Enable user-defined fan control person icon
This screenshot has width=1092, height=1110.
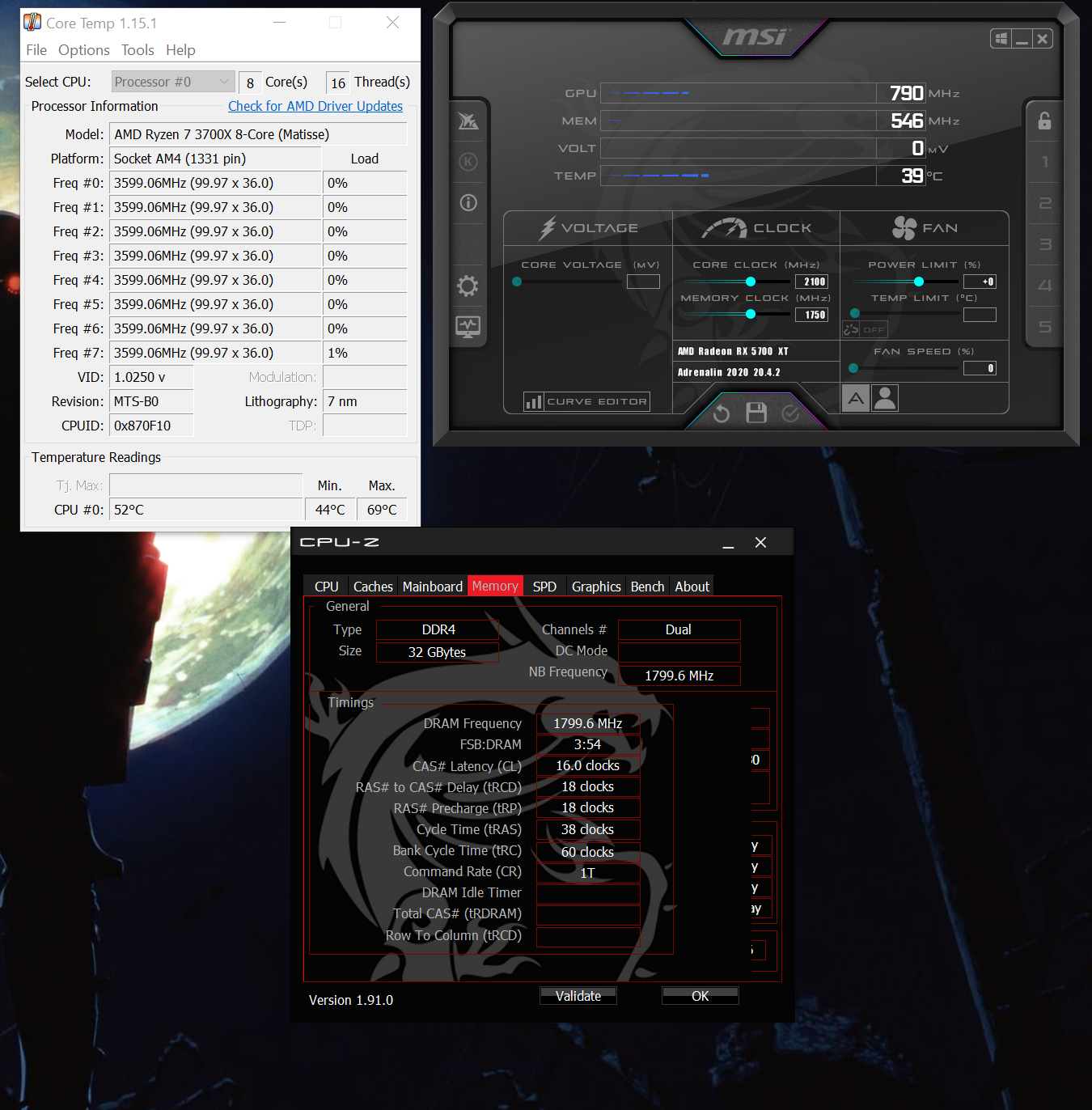click(x=885, y=398)
